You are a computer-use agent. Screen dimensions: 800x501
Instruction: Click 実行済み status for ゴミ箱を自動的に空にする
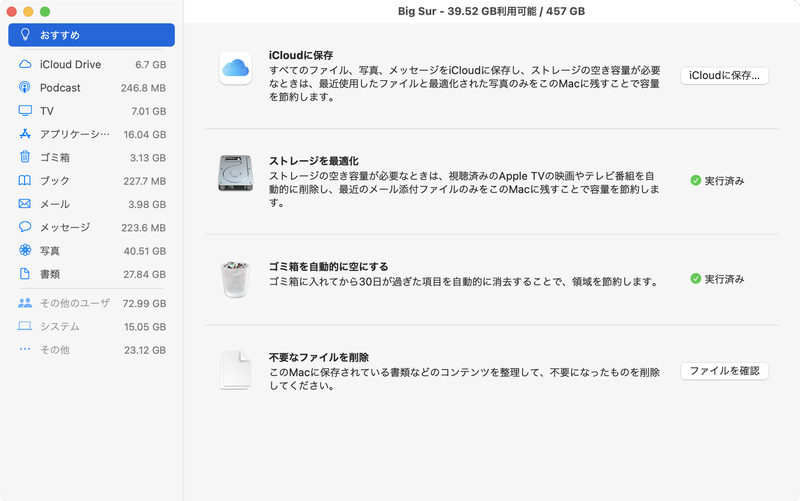[x=724, y=279]
